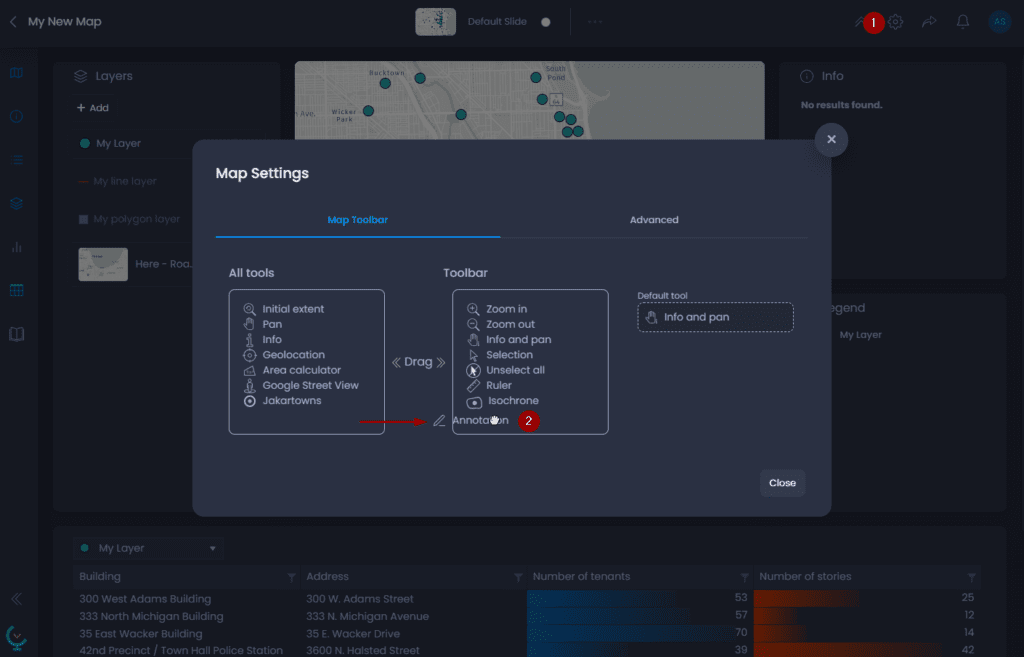Open the layers stack icon in sidebar
Viewport: 1024px width, 657px height.
[16, 204]
